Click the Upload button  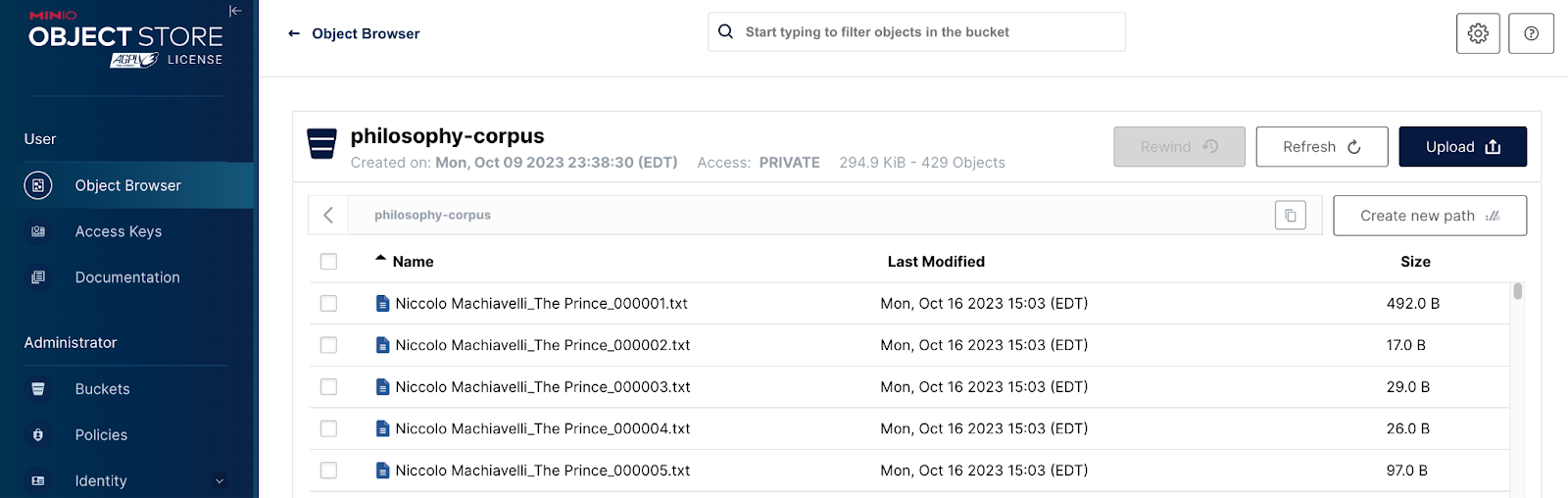1462,147
